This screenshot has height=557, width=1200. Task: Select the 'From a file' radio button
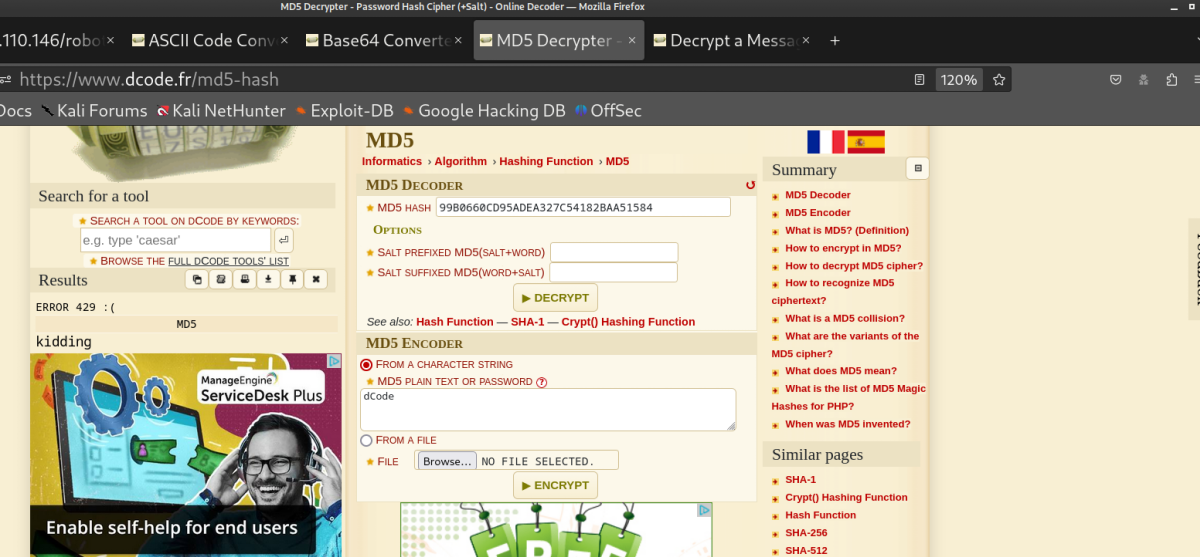(366, 440)
